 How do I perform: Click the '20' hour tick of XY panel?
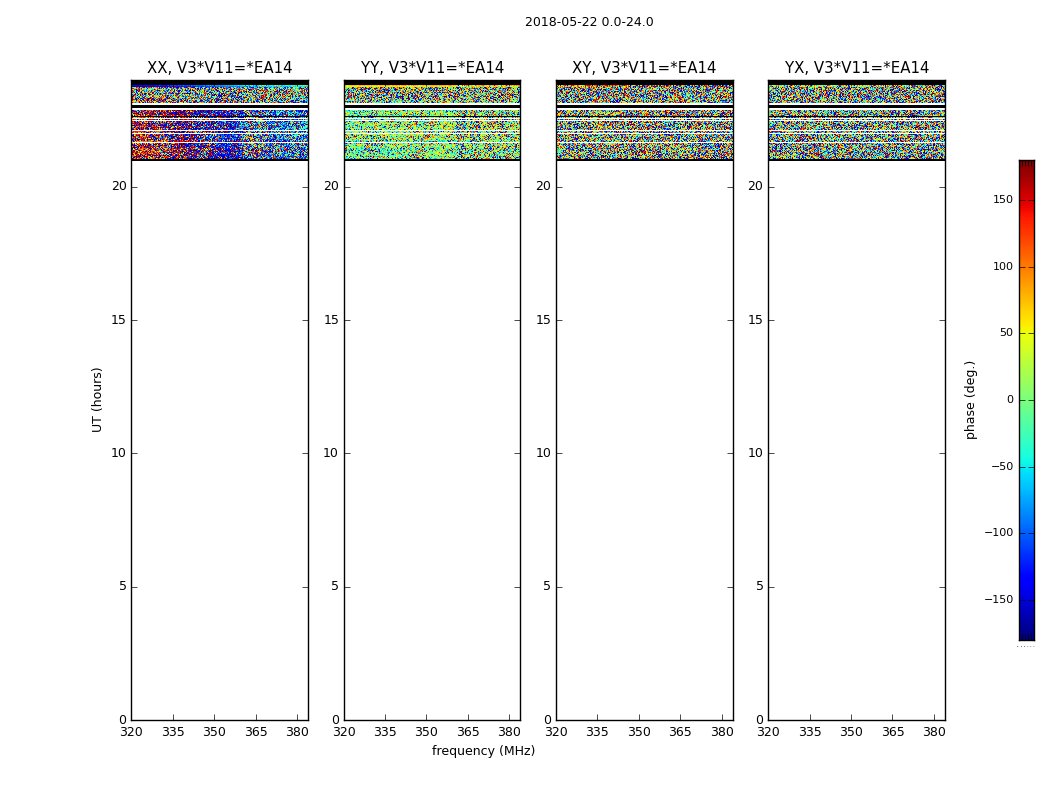click(x=544, y=186)
